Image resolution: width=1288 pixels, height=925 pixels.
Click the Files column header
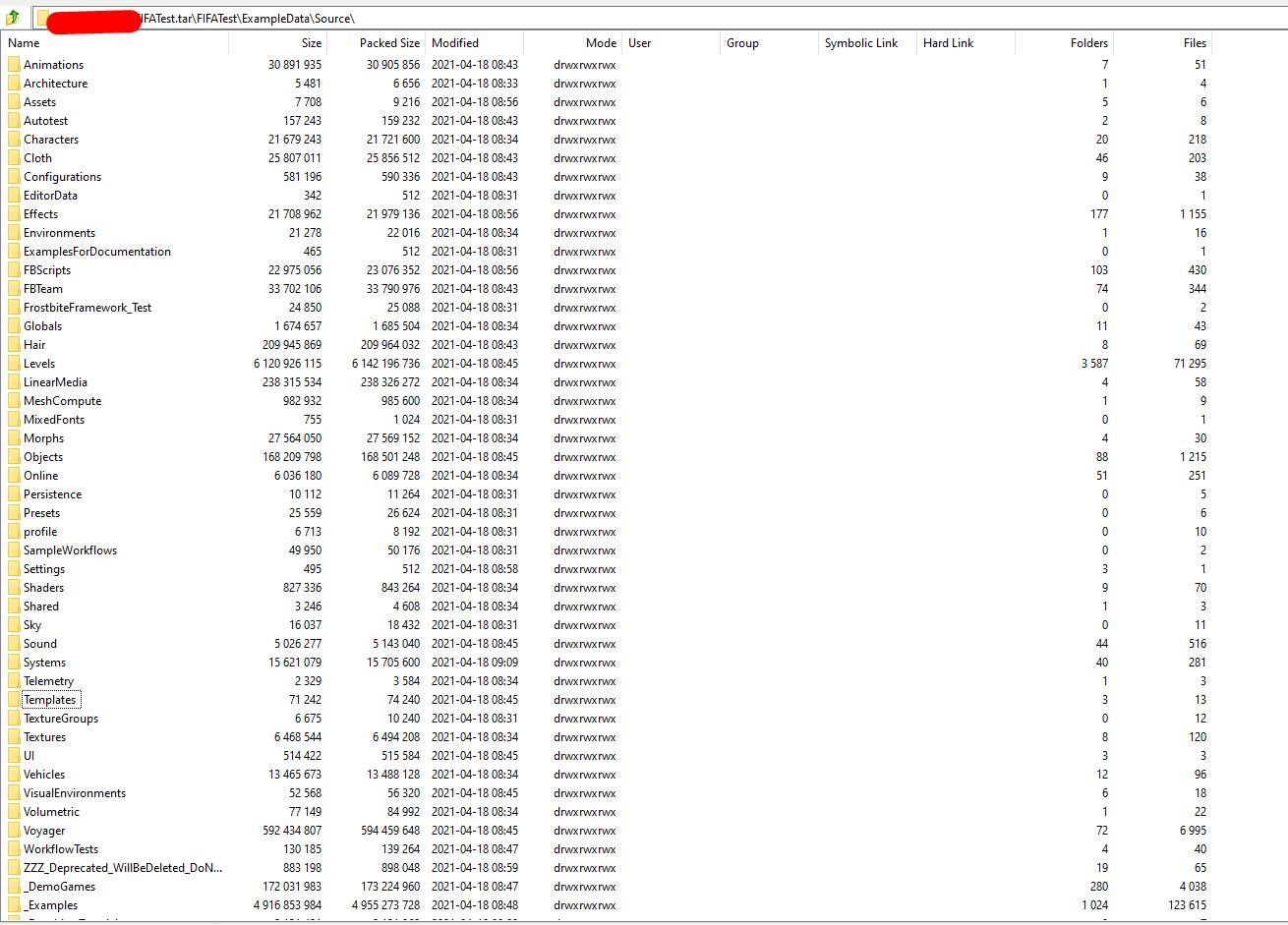(1162, 43)
